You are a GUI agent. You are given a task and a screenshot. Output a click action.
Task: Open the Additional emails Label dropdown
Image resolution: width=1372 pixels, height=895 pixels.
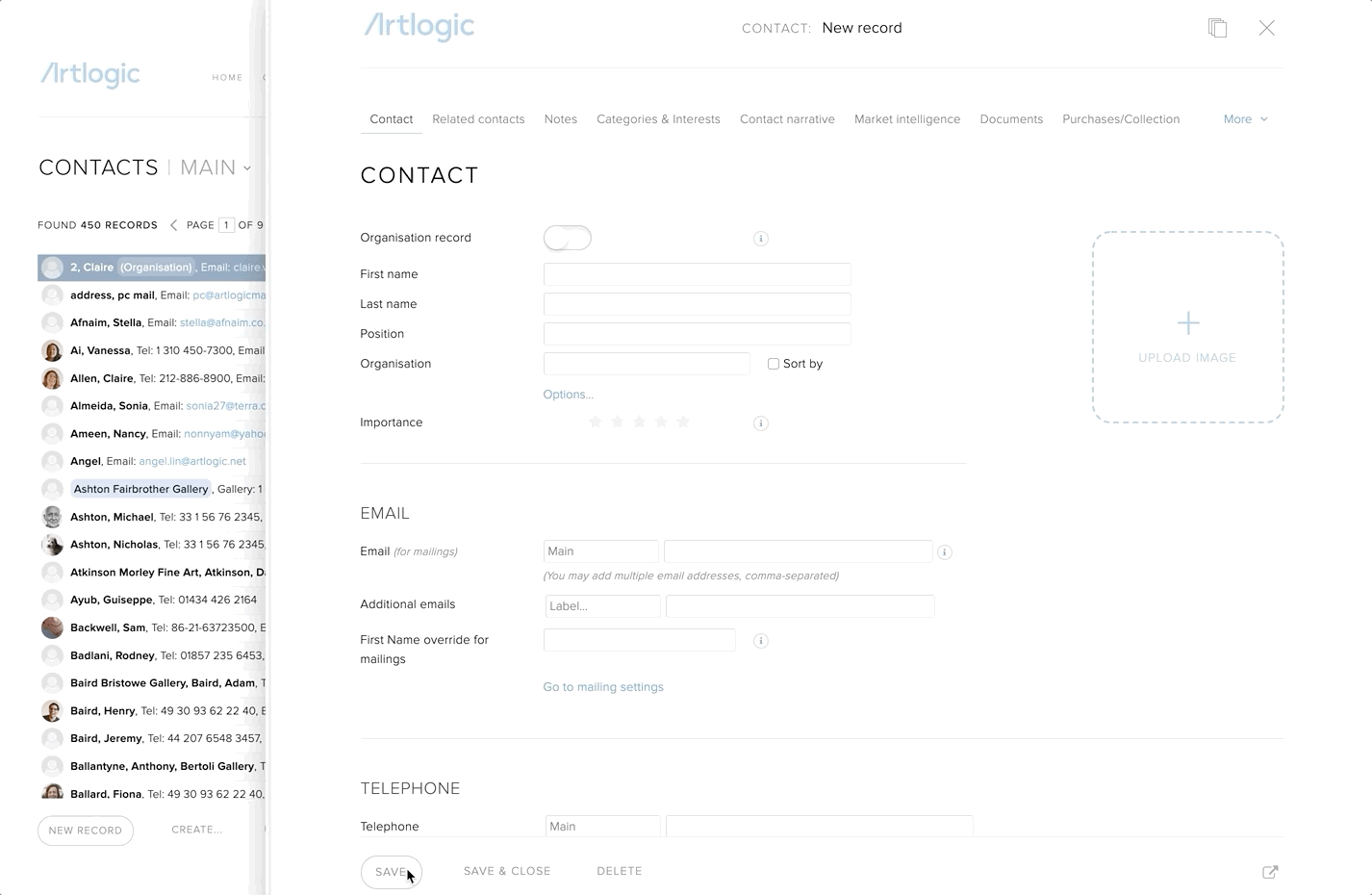603,606
